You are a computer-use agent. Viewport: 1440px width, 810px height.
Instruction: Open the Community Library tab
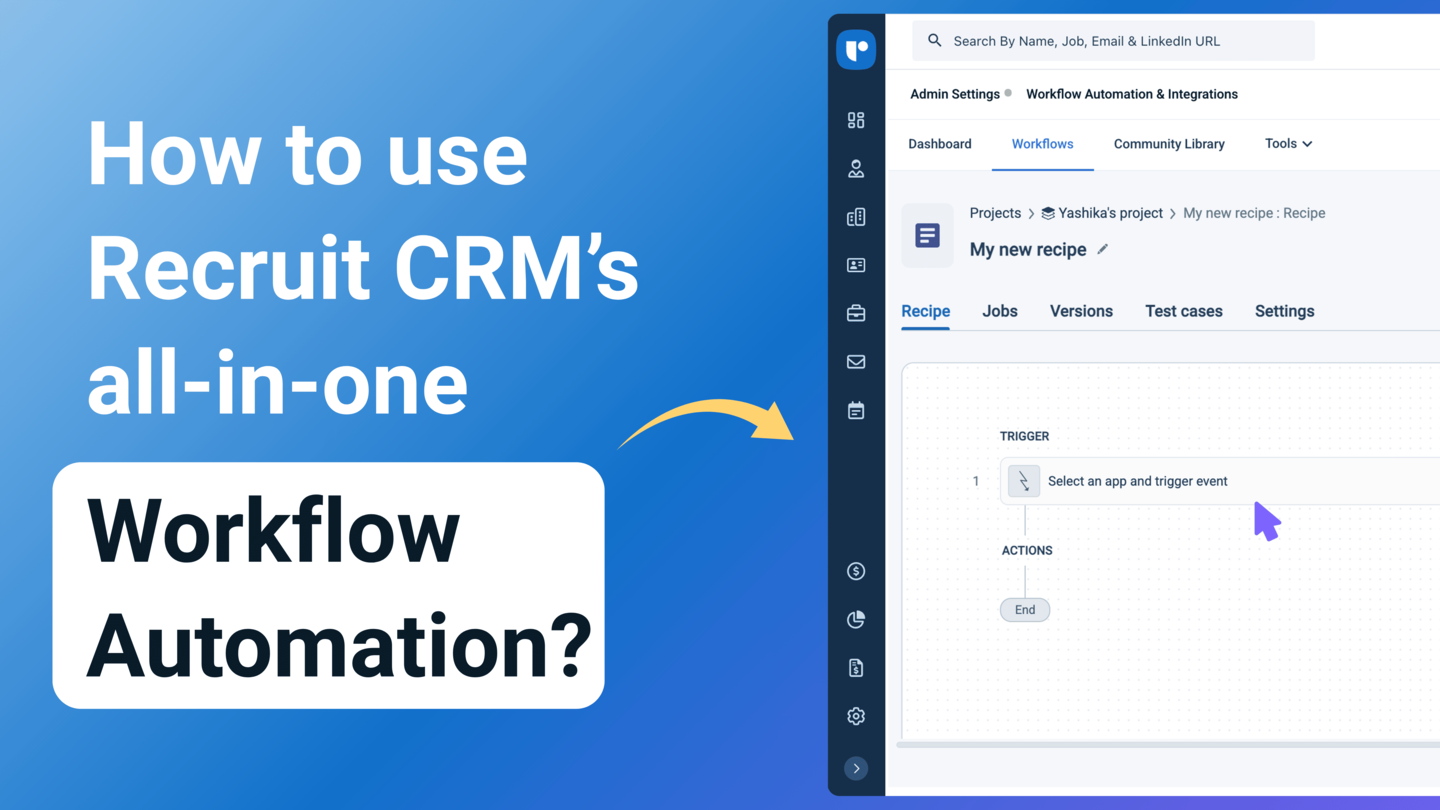(x=1169, y=143)
